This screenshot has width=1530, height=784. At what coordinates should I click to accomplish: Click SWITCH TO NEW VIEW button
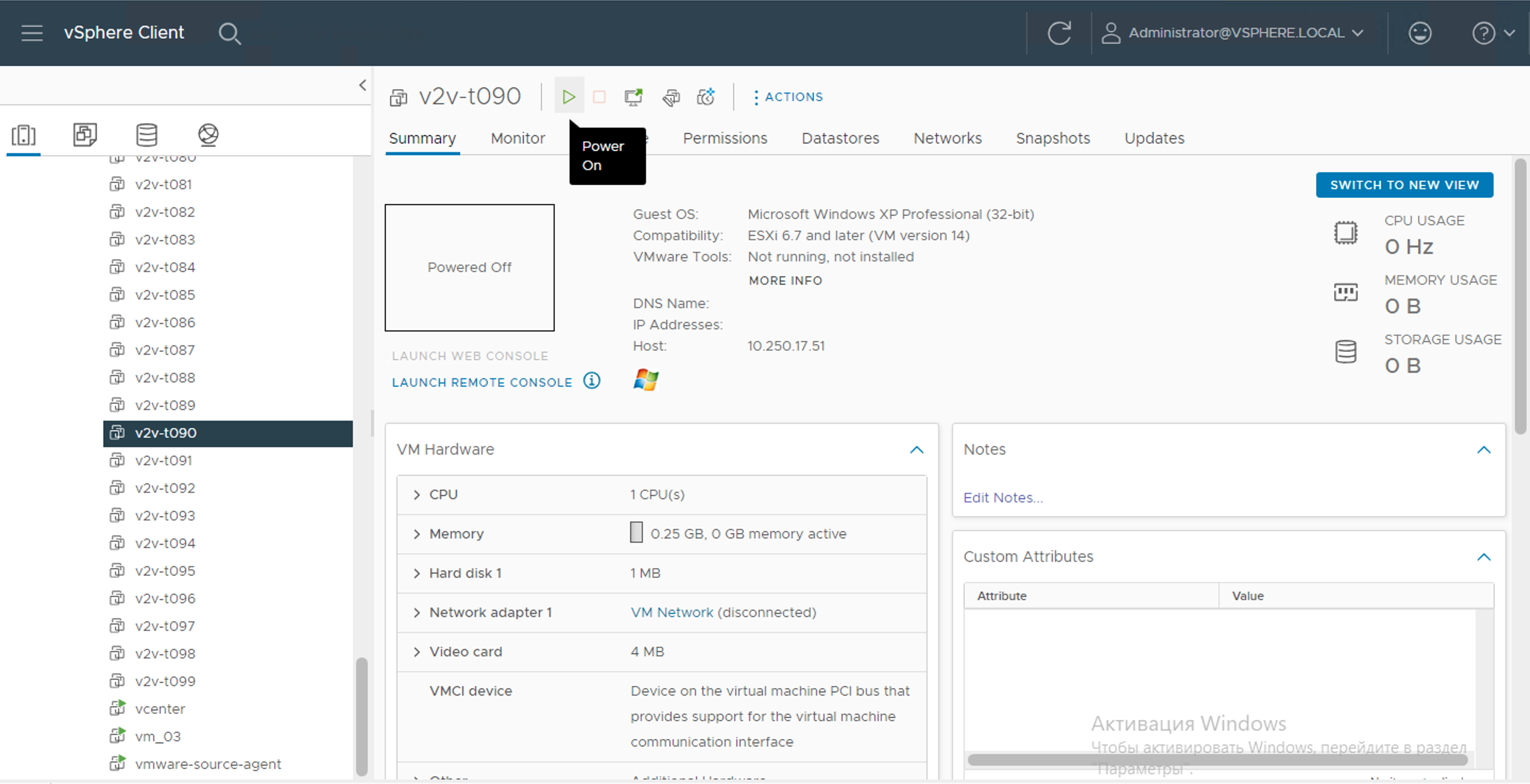1404,185
